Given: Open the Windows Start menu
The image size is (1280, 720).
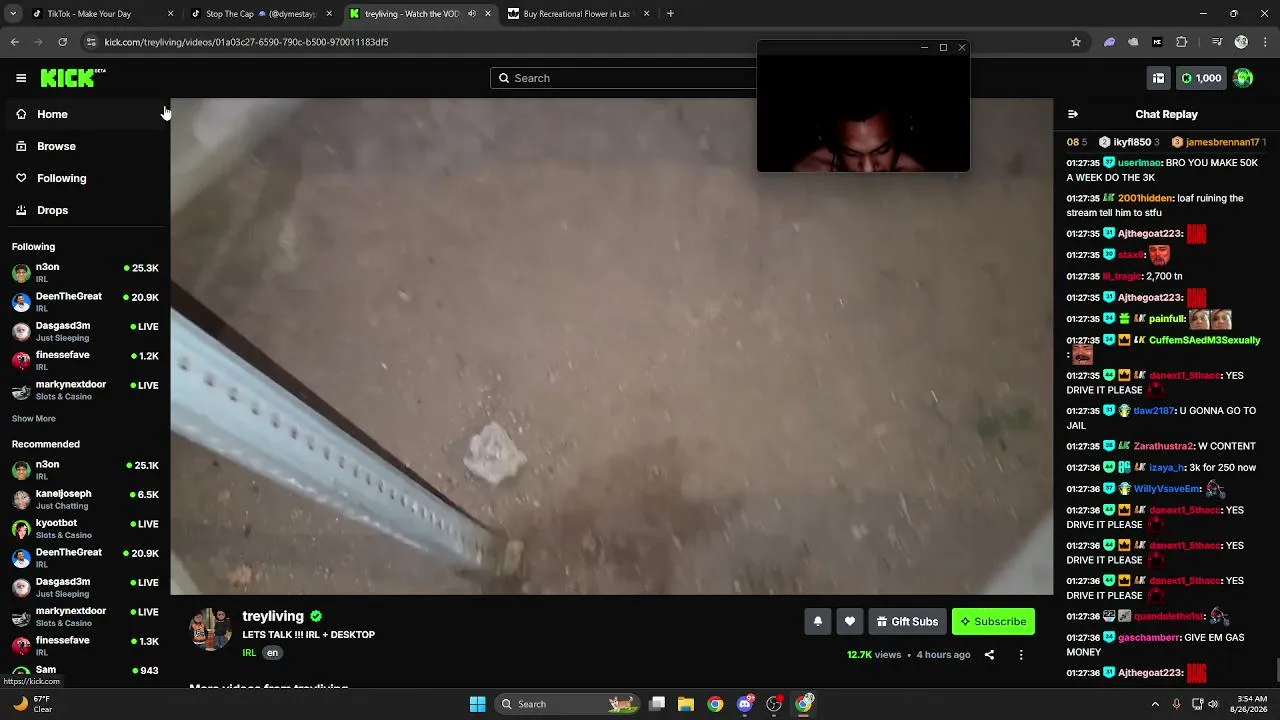Looking at the screenshot, I should 478,704.
